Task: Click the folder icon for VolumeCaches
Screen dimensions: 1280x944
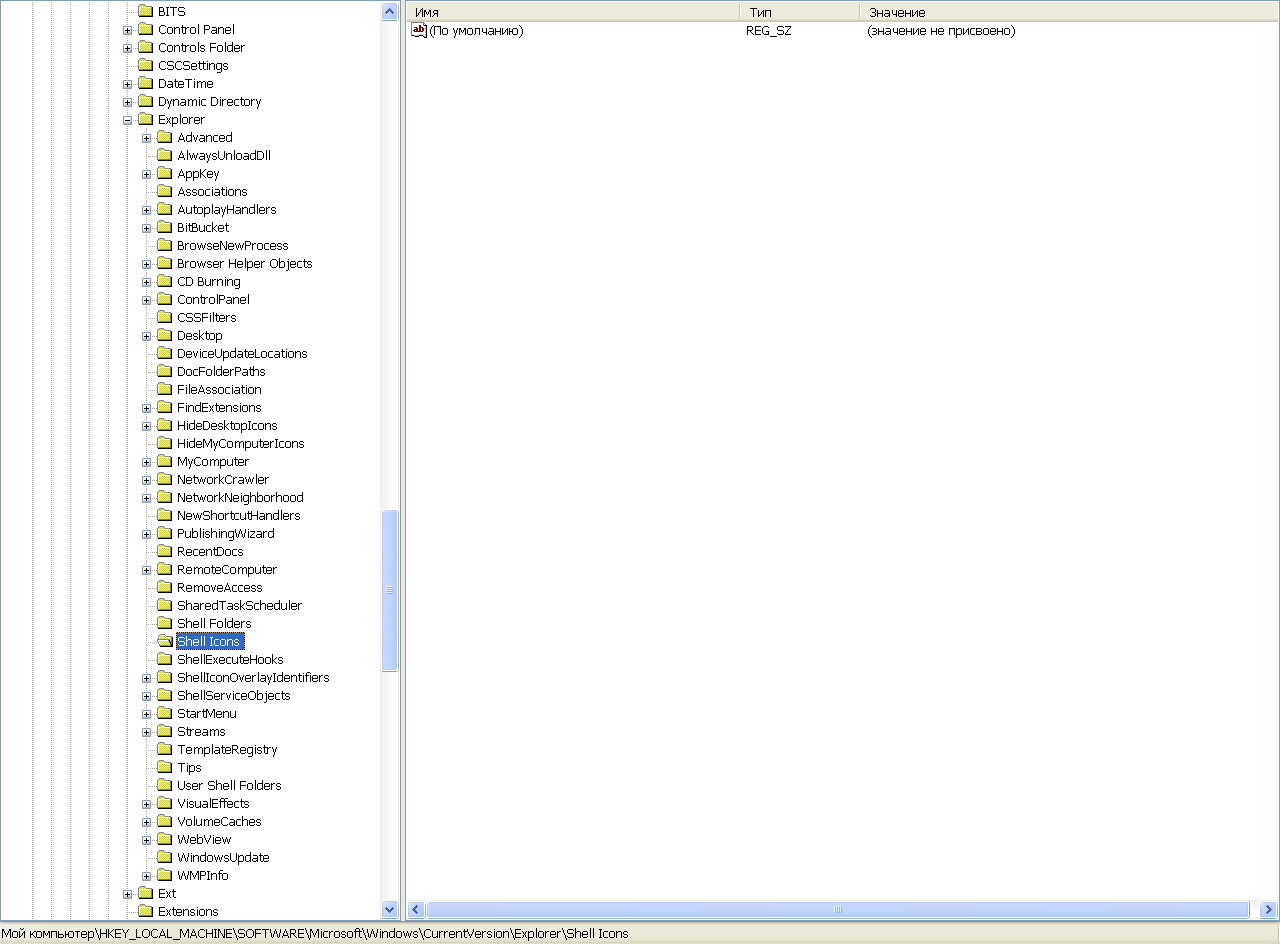Action: pos(165,822)
